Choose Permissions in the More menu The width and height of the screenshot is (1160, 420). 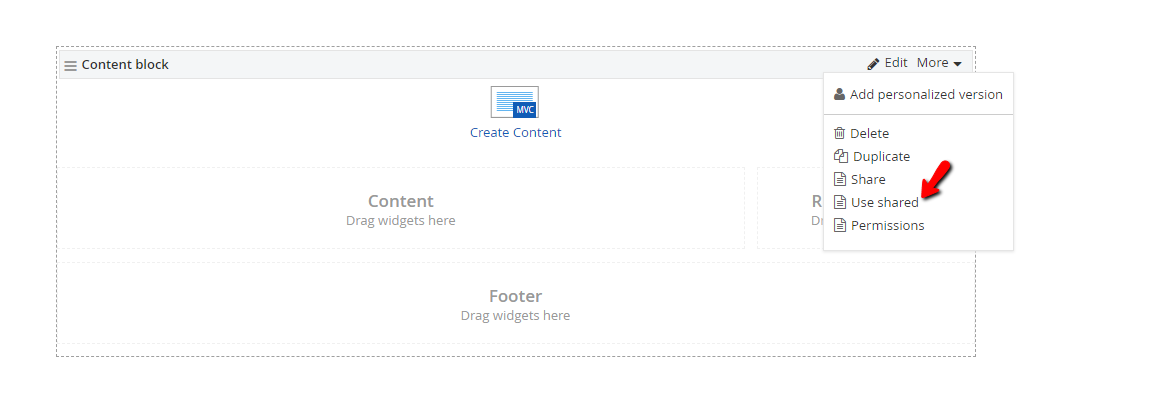[x=888, y=225]
